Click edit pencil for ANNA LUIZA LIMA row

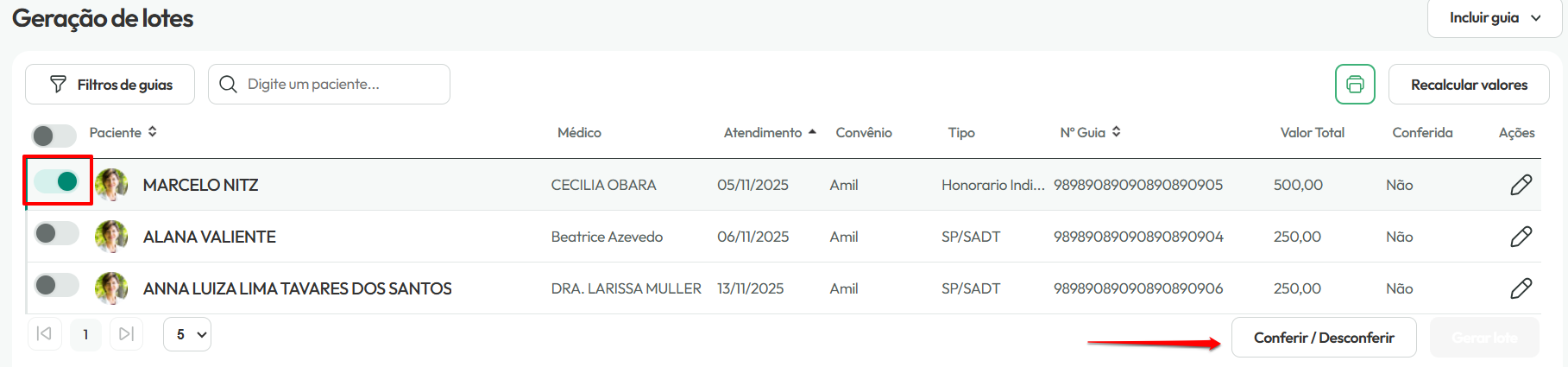(x=1521, y=288)
